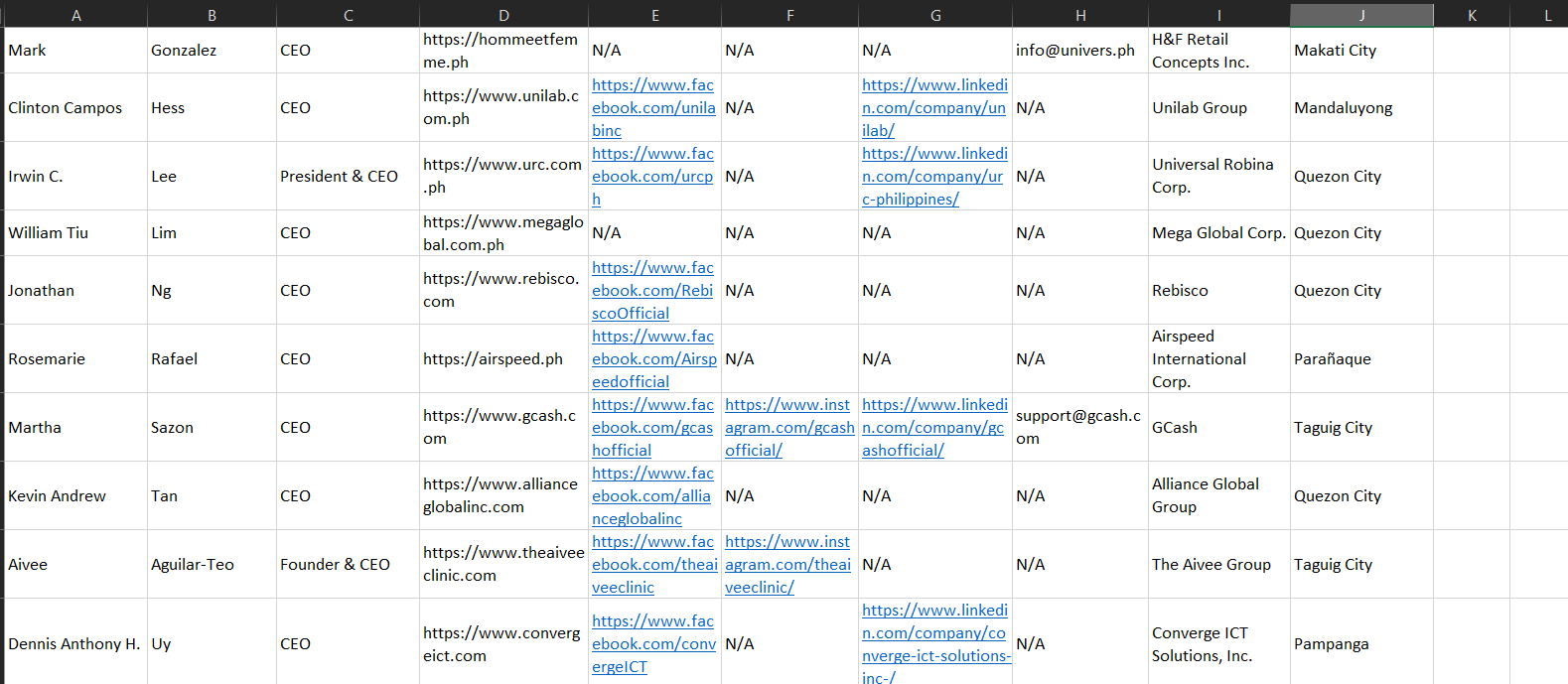
Task: Click the 'info@univers.ph' email cell
Action: [x=1080, y=50]
